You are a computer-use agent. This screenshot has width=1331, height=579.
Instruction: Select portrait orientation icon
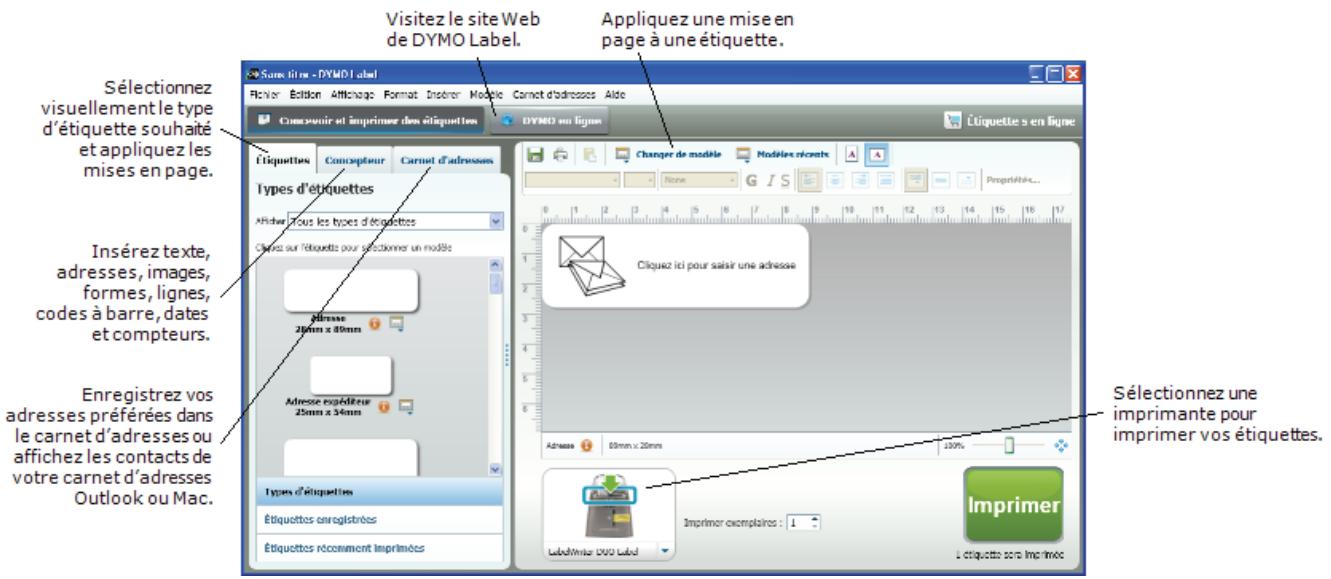click(x=853, y=155)
